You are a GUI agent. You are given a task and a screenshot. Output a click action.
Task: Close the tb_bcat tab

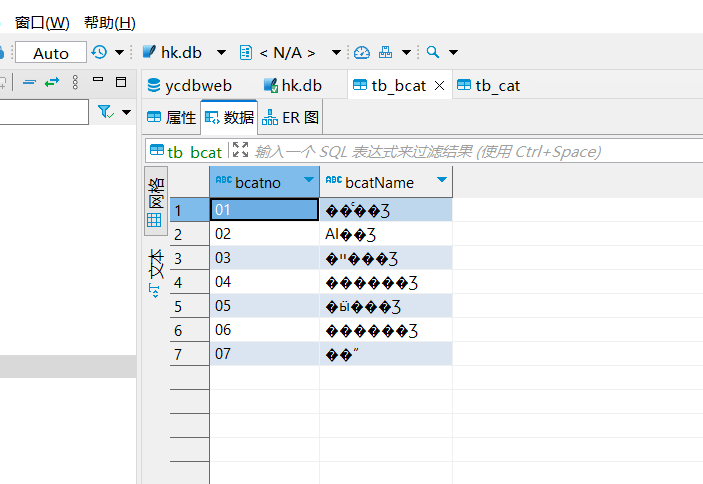[439, 85]
